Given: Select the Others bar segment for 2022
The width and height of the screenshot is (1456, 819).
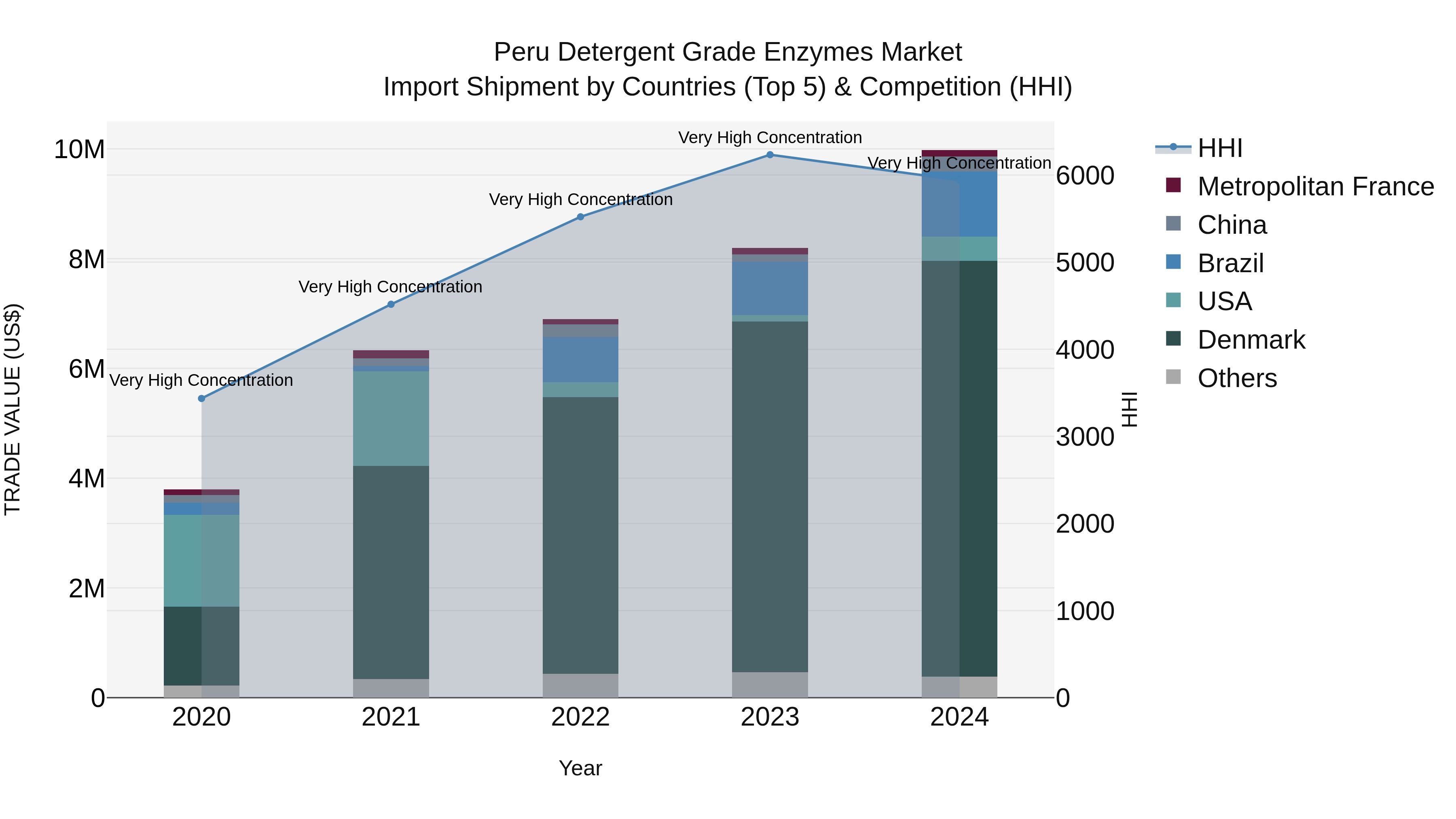Looking at the screenshot, I should pos(580,686).
